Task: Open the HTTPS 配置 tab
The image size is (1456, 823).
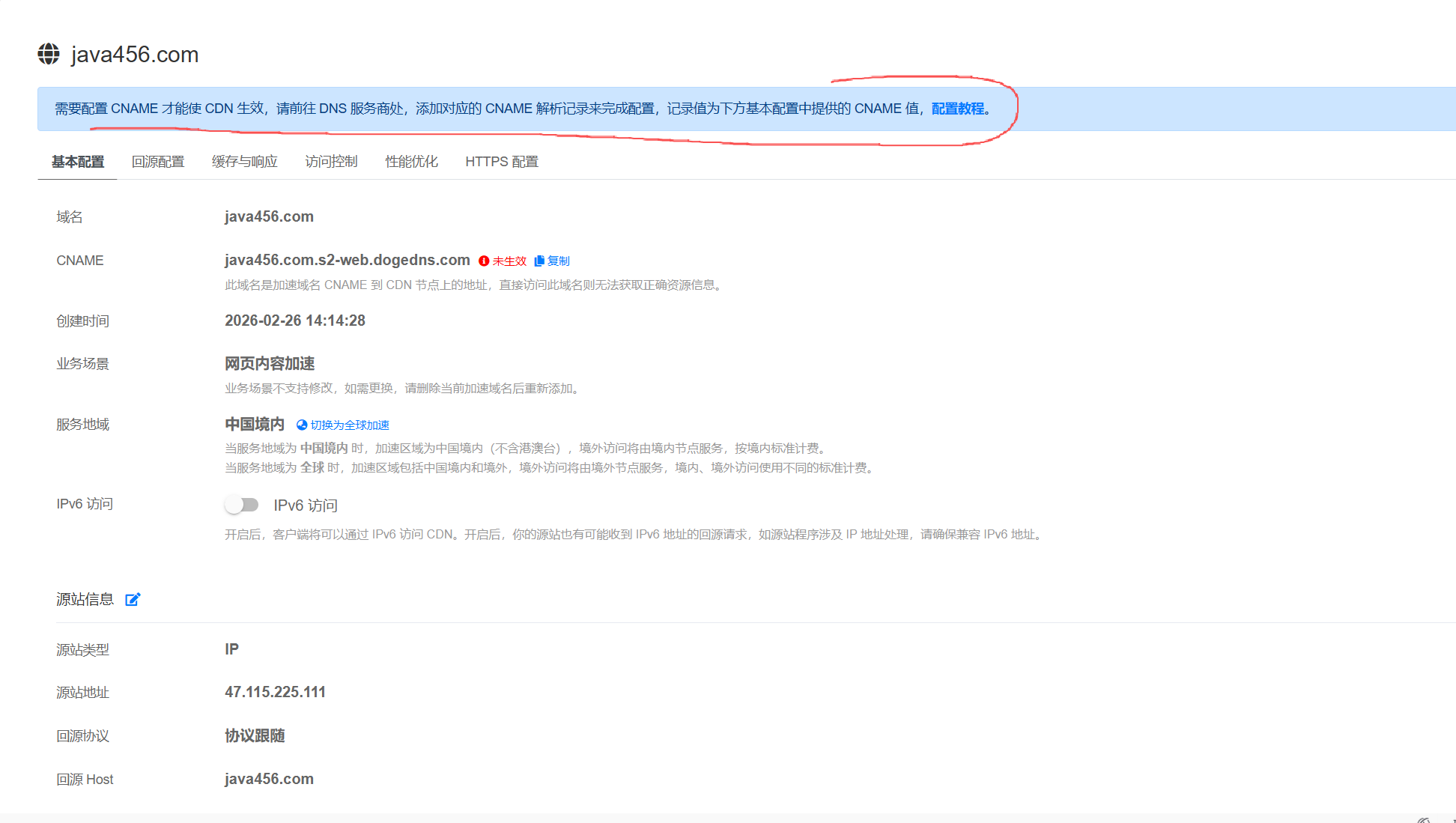Action: point(501,161)
